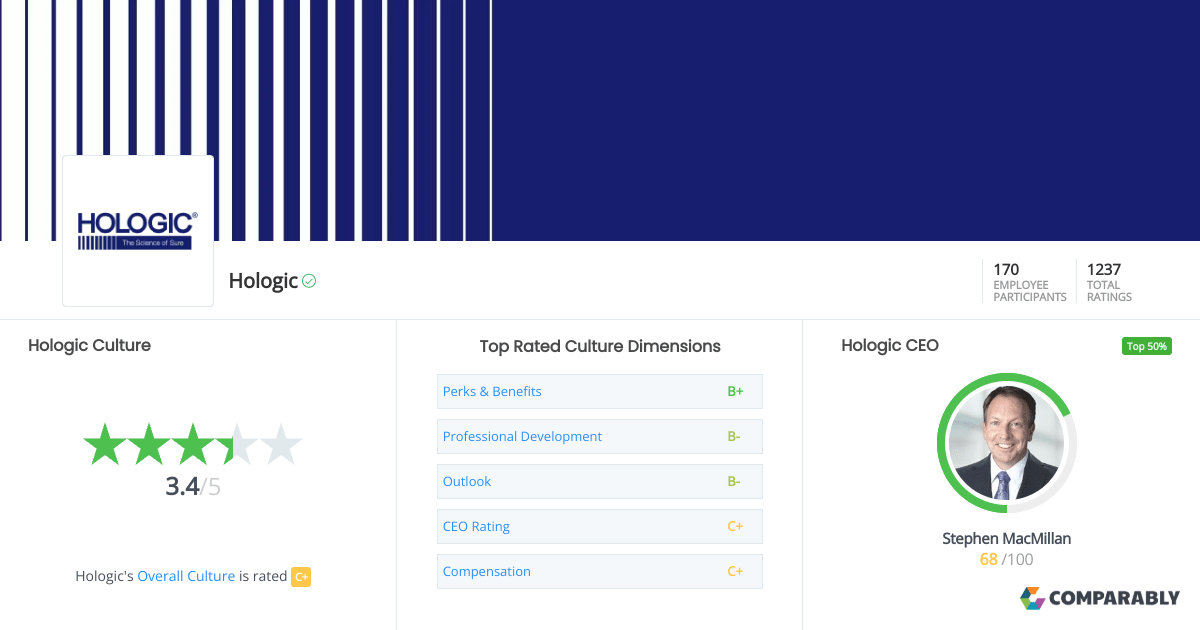
Task: Select the Top 50% badge
Action: 1146,345
